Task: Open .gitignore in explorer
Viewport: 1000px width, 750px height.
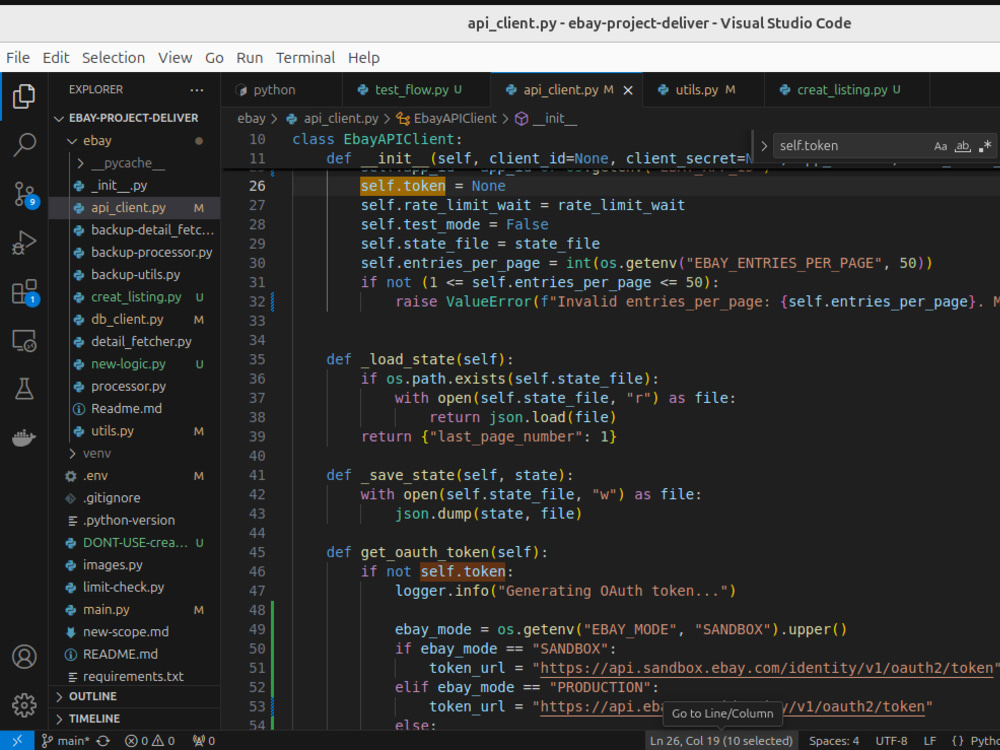Action: point(111,498)
